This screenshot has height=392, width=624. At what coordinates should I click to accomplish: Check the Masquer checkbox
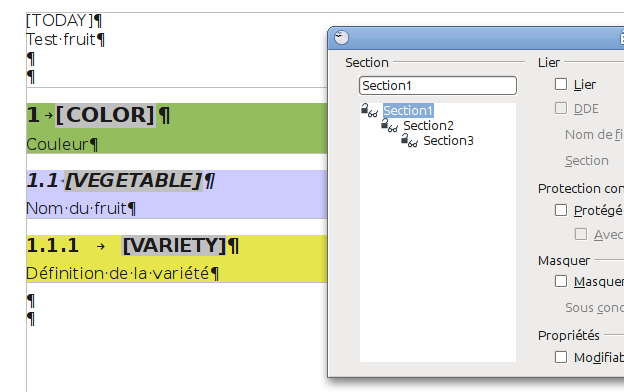coord(561,281)
